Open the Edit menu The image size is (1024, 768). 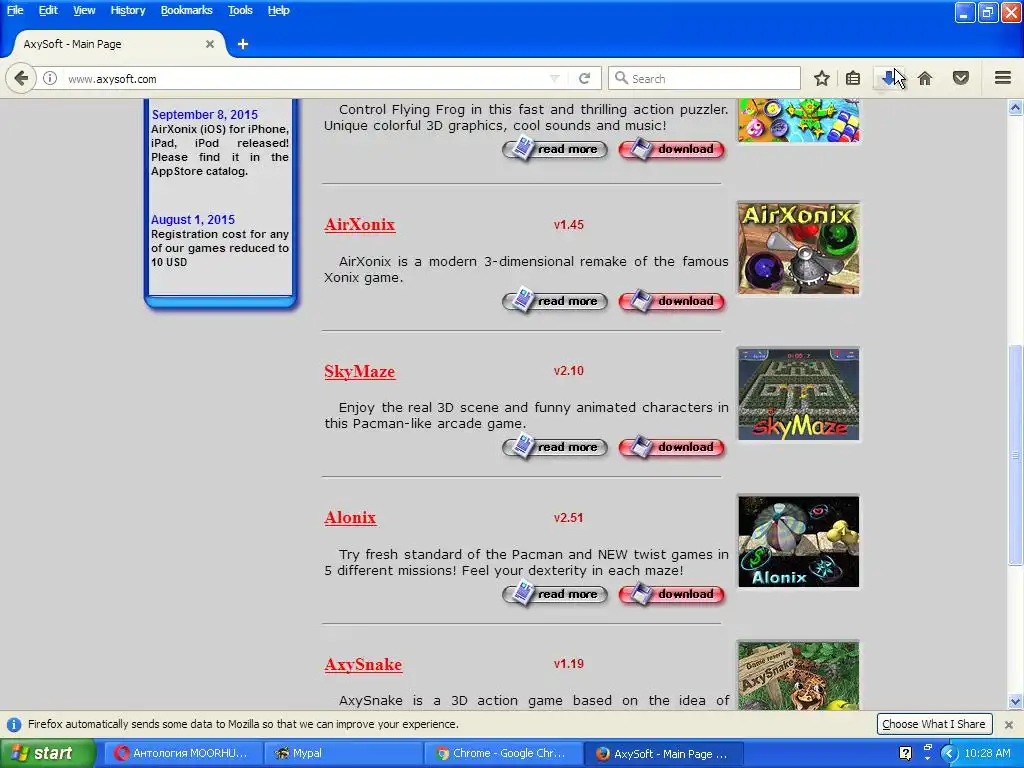48,10
